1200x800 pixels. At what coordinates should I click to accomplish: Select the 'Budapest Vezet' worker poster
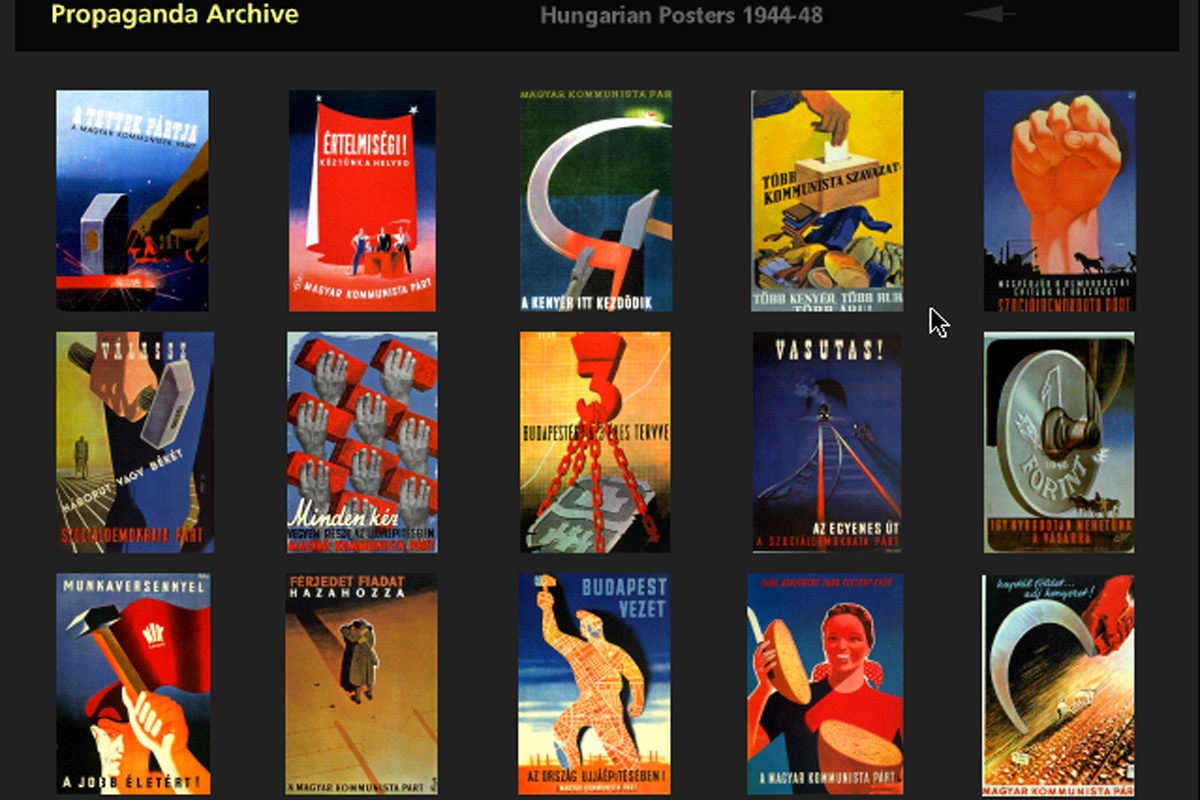(x=594, y=684)
